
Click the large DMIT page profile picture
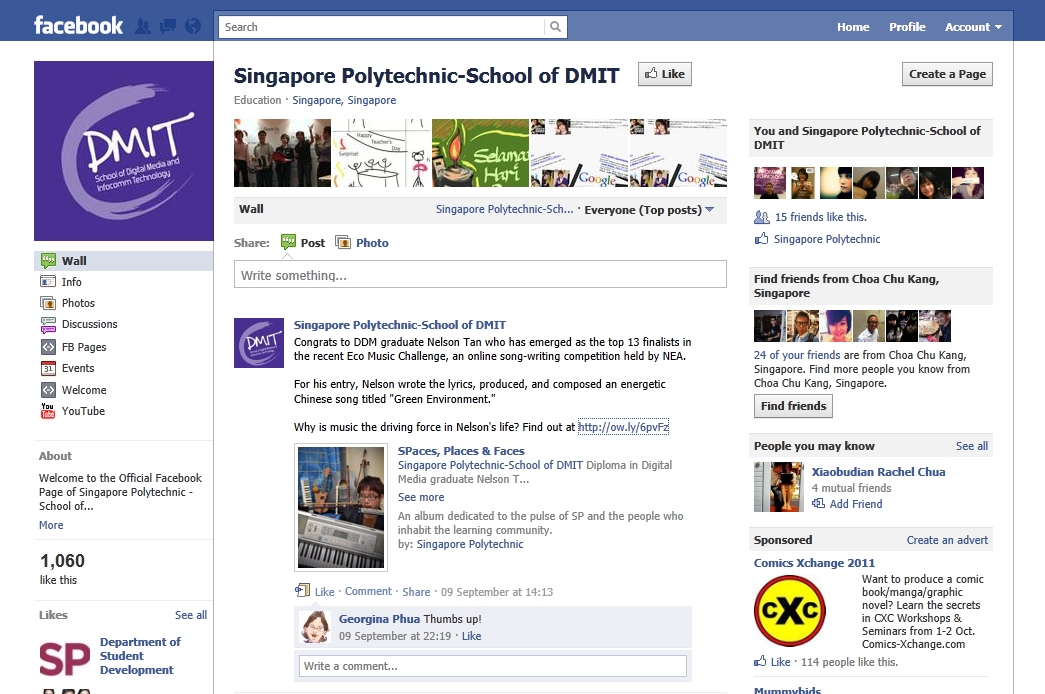point(124,151)
